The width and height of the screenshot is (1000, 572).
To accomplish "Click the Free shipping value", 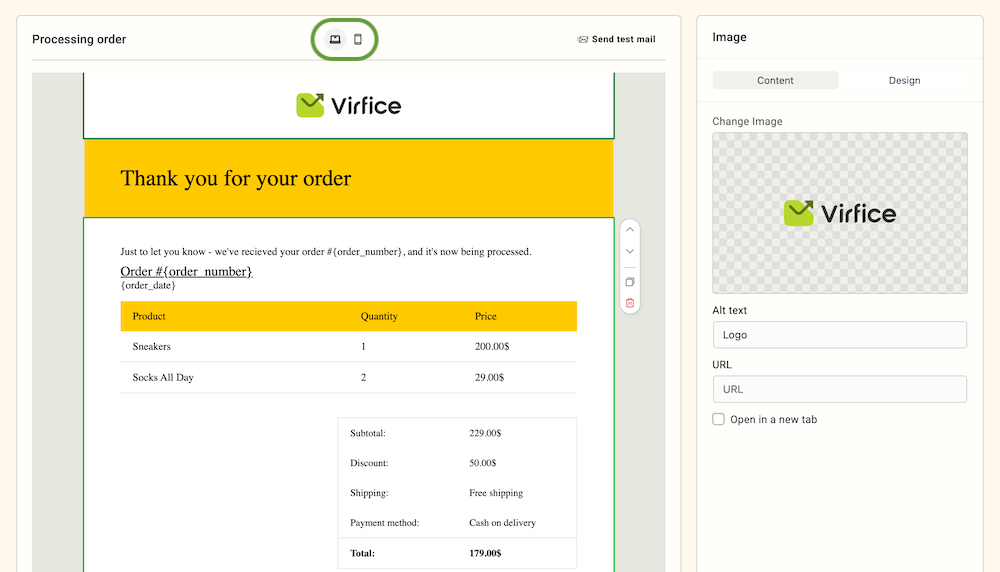I will coord(496,493).
